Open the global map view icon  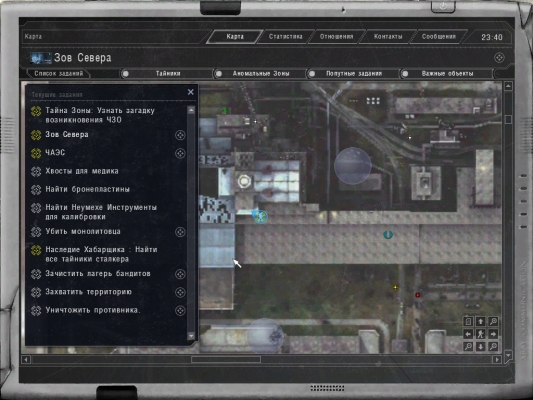[468, 321]
